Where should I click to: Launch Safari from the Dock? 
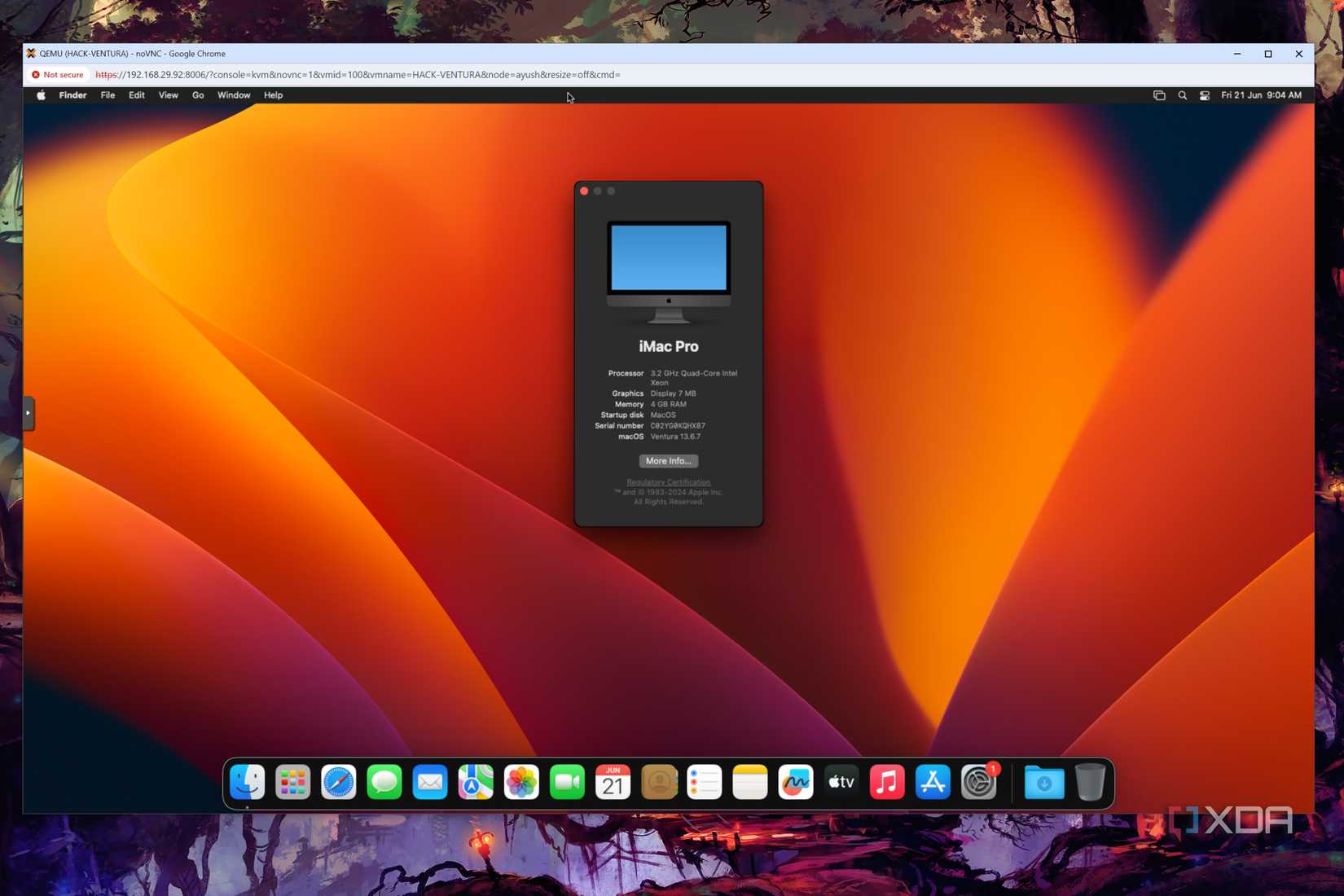pyautogui.click(x=338, y=783)
